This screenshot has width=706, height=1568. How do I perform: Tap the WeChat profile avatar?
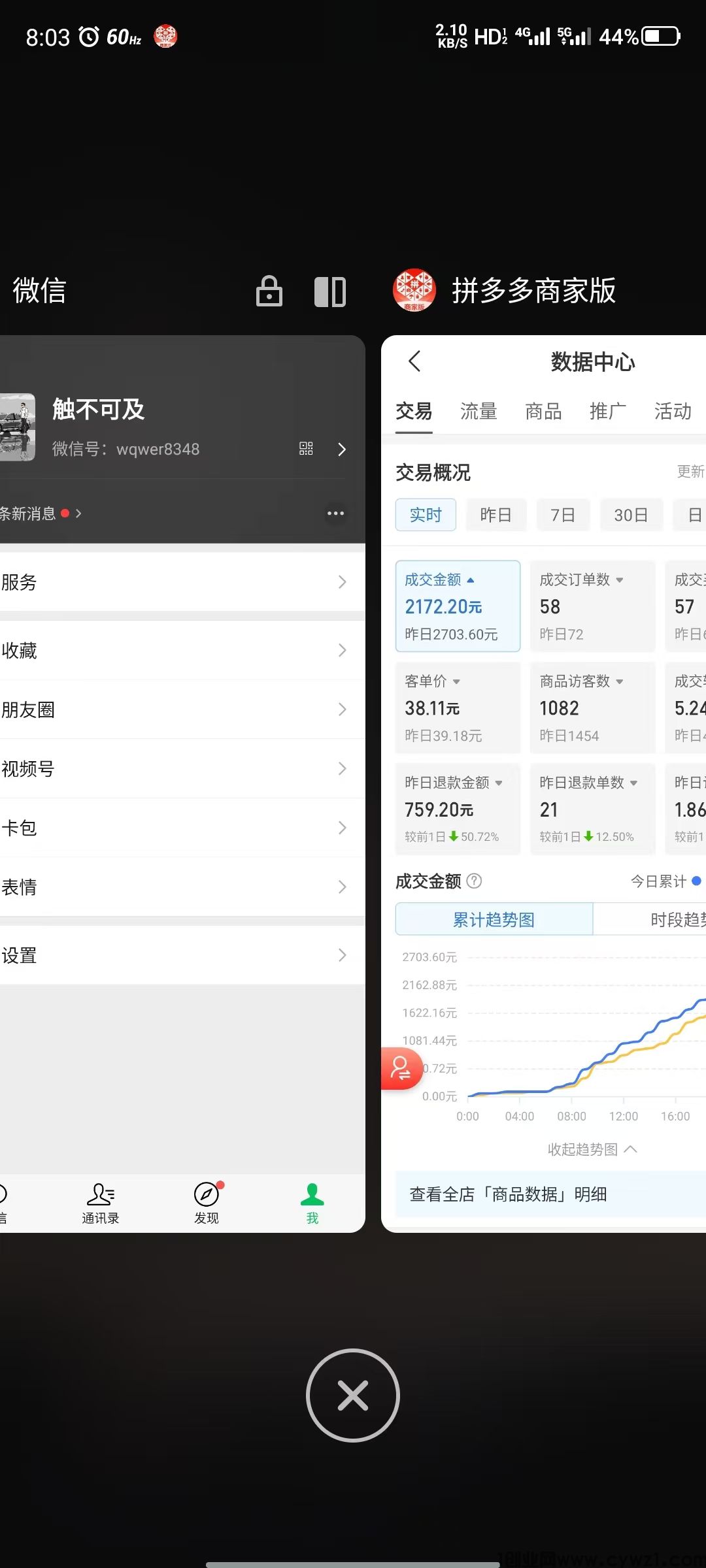pos(17,427)
